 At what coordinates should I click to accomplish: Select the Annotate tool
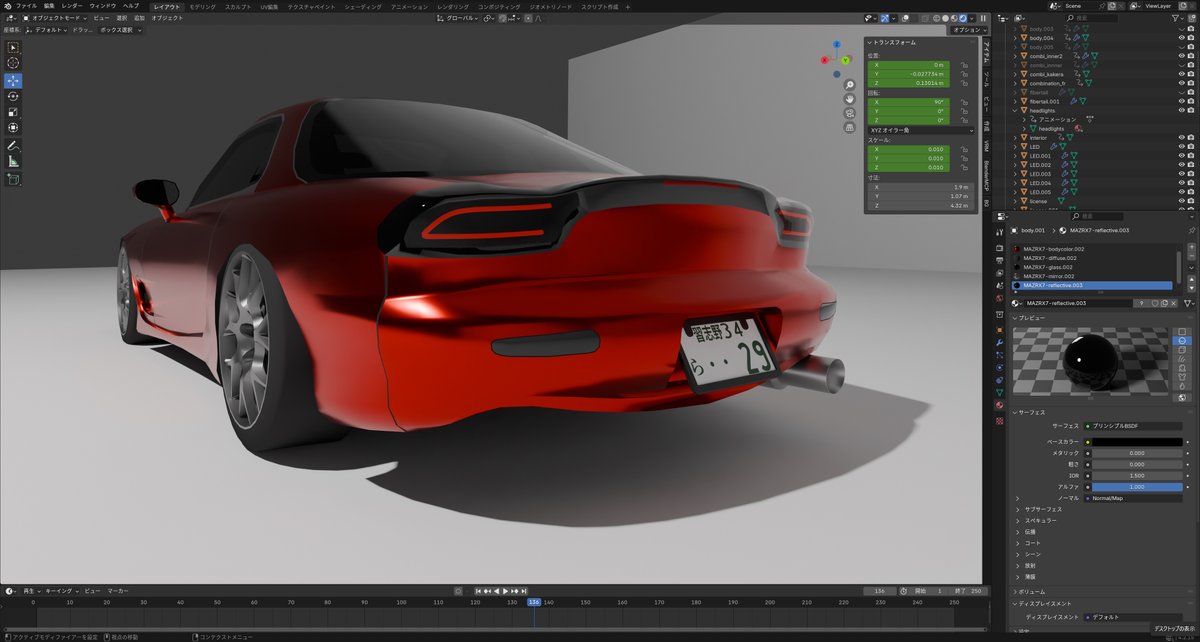tap(13, 146)
